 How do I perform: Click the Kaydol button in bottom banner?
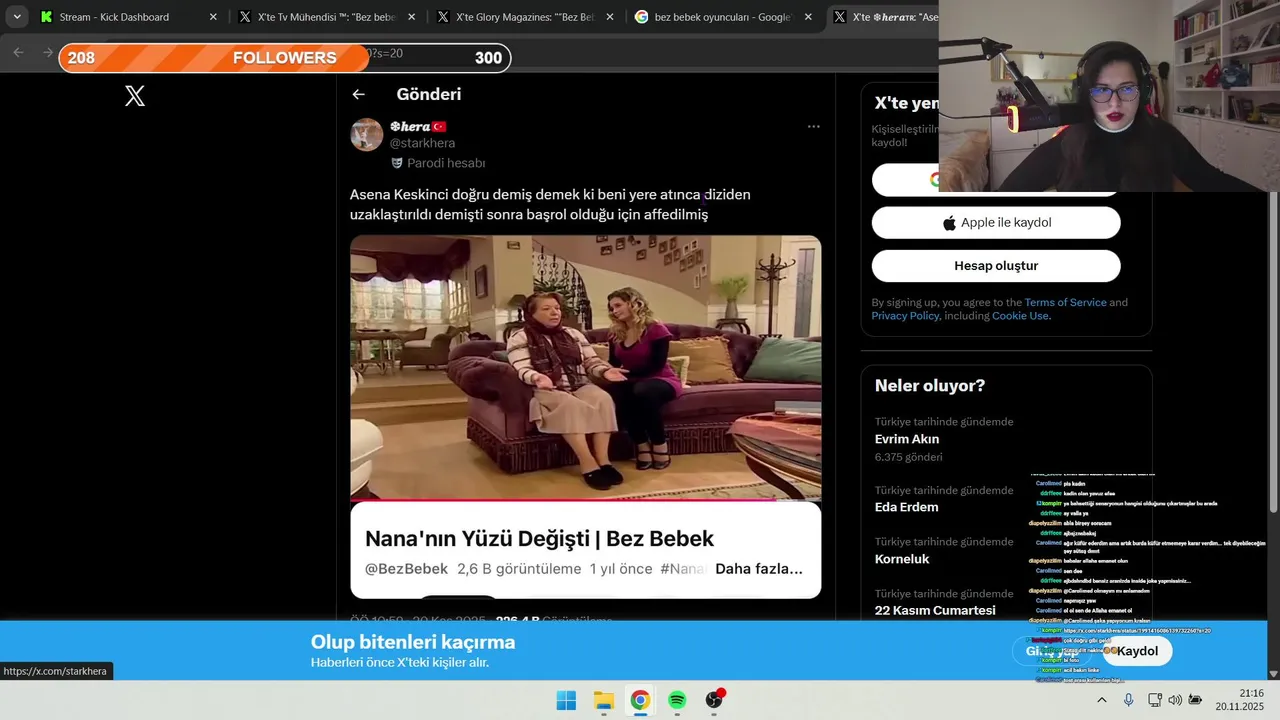[x=1137, y=651]
